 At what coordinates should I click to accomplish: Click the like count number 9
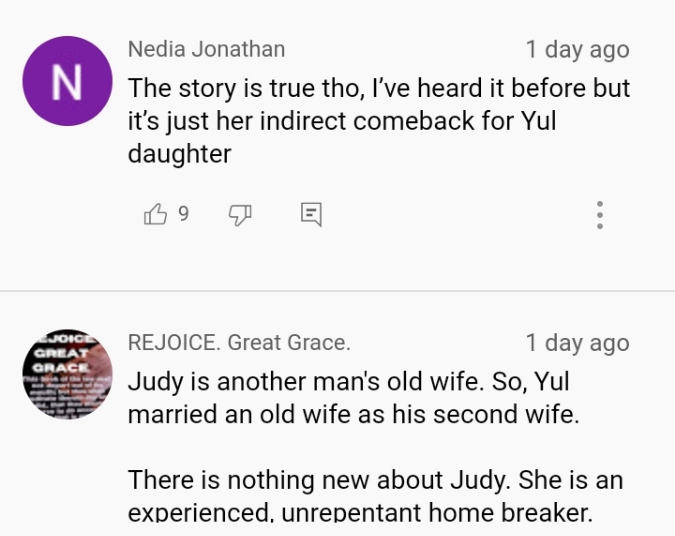(183, 213)
